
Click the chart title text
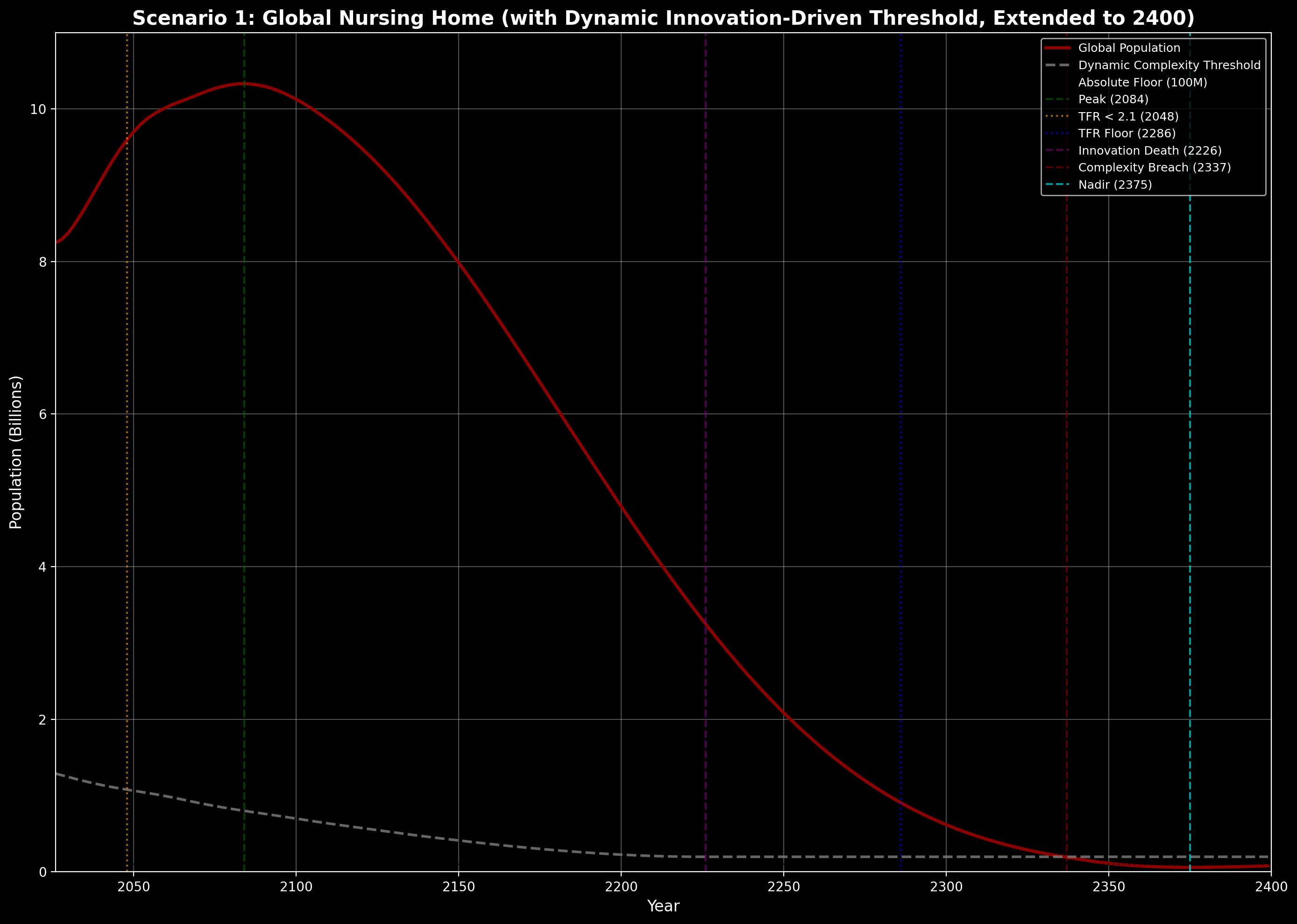(663, 18)
